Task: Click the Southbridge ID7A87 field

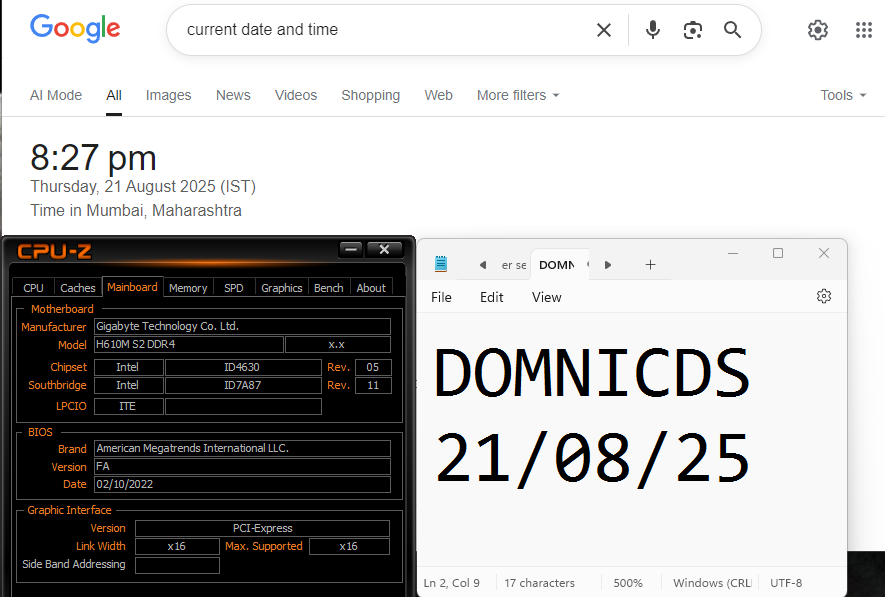Action: pos(243,385)
